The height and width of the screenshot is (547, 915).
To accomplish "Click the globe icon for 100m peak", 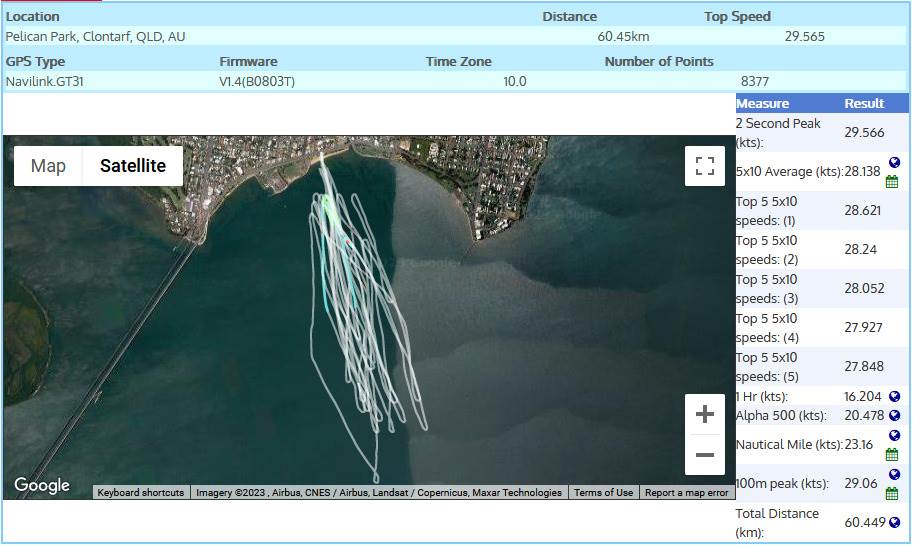I will click(894, 475).
